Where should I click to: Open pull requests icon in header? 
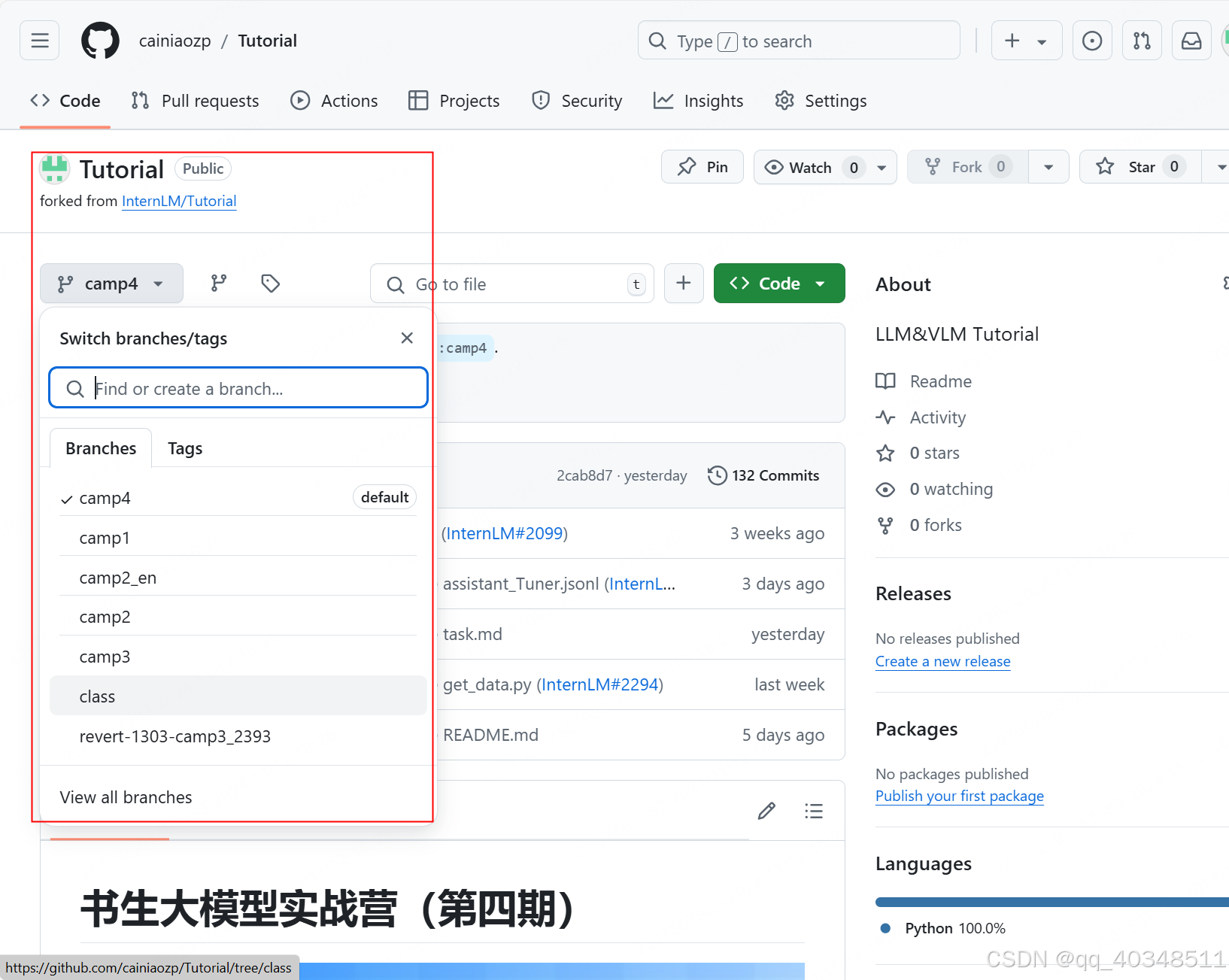[x=1142, y=41]
